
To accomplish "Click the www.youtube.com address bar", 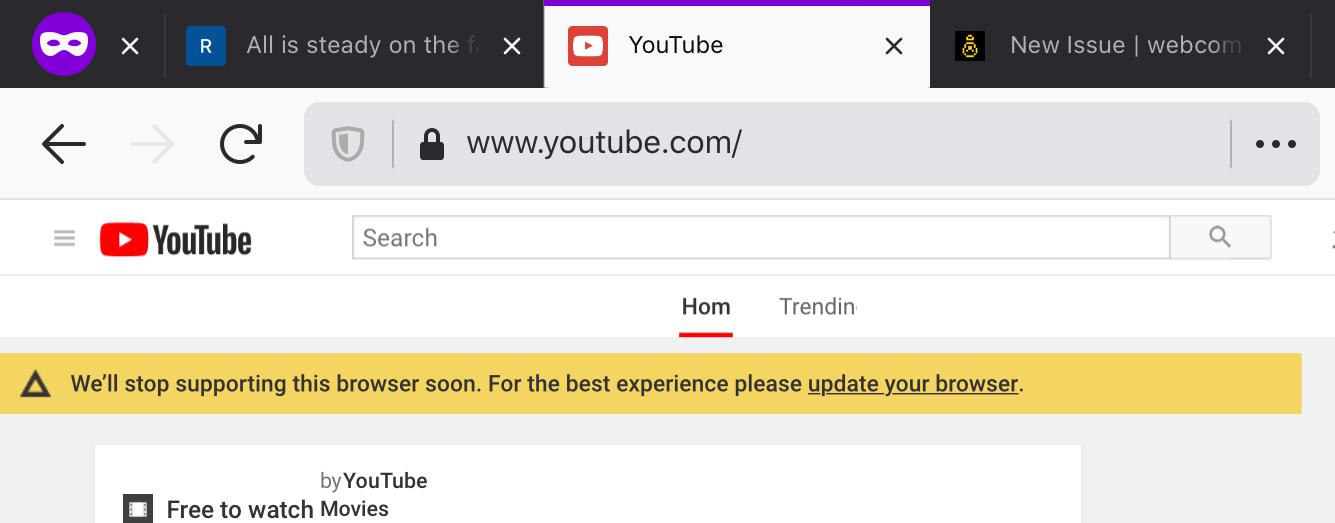I will (800, 144).
